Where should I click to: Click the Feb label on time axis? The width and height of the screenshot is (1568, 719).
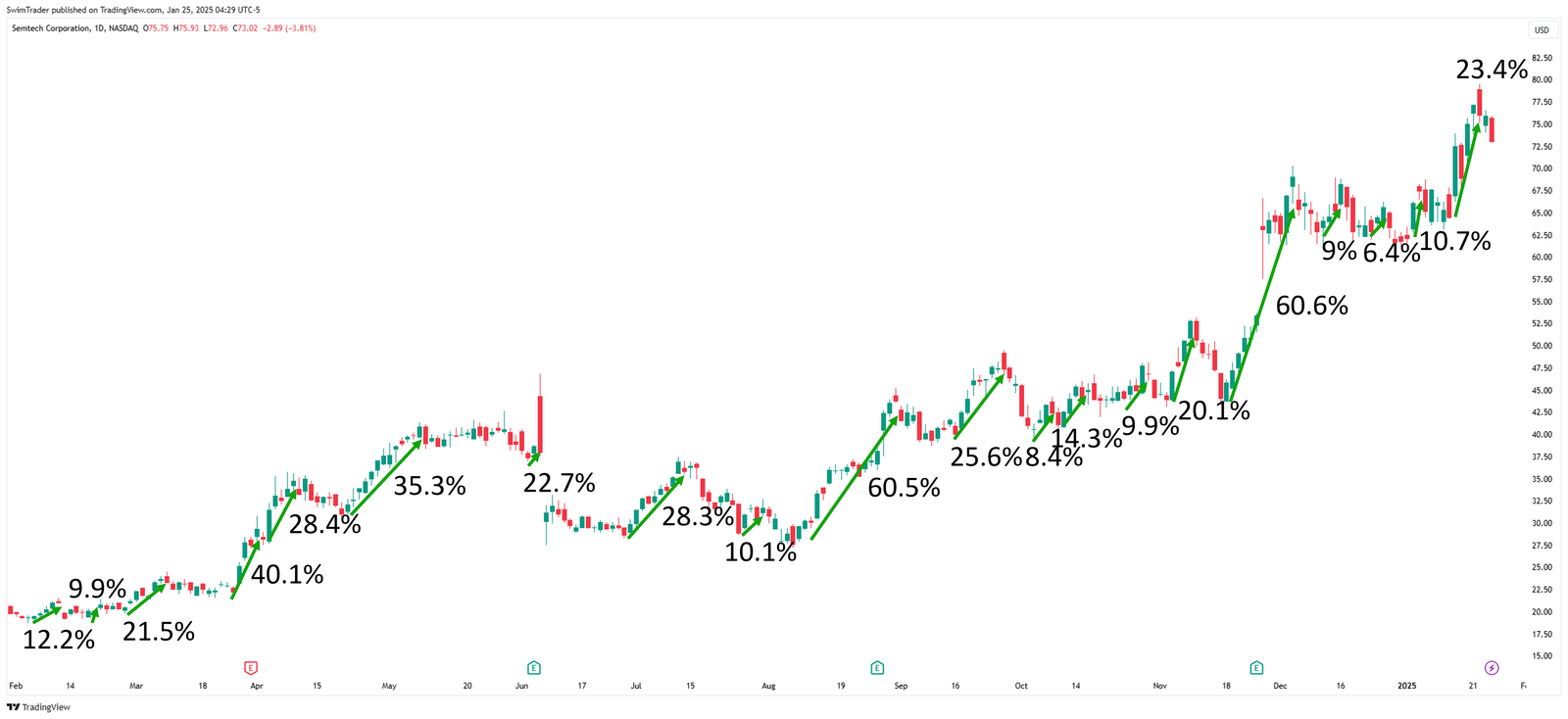(16, 686)
